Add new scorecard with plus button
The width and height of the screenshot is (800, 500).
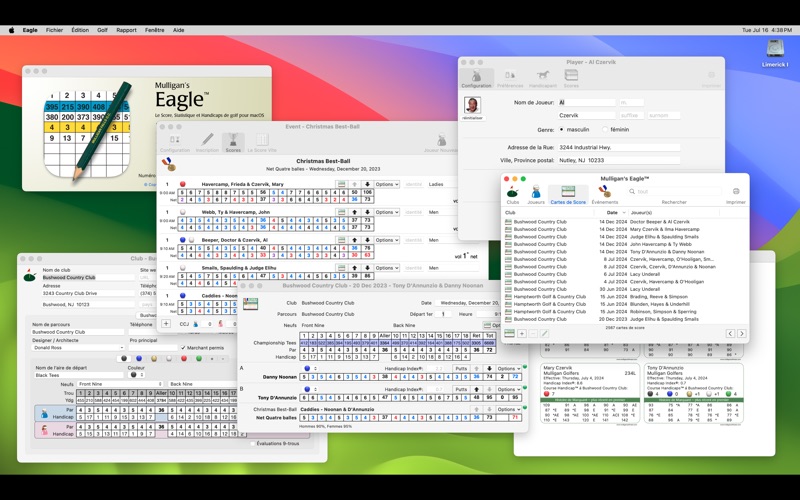pos(521,333)
